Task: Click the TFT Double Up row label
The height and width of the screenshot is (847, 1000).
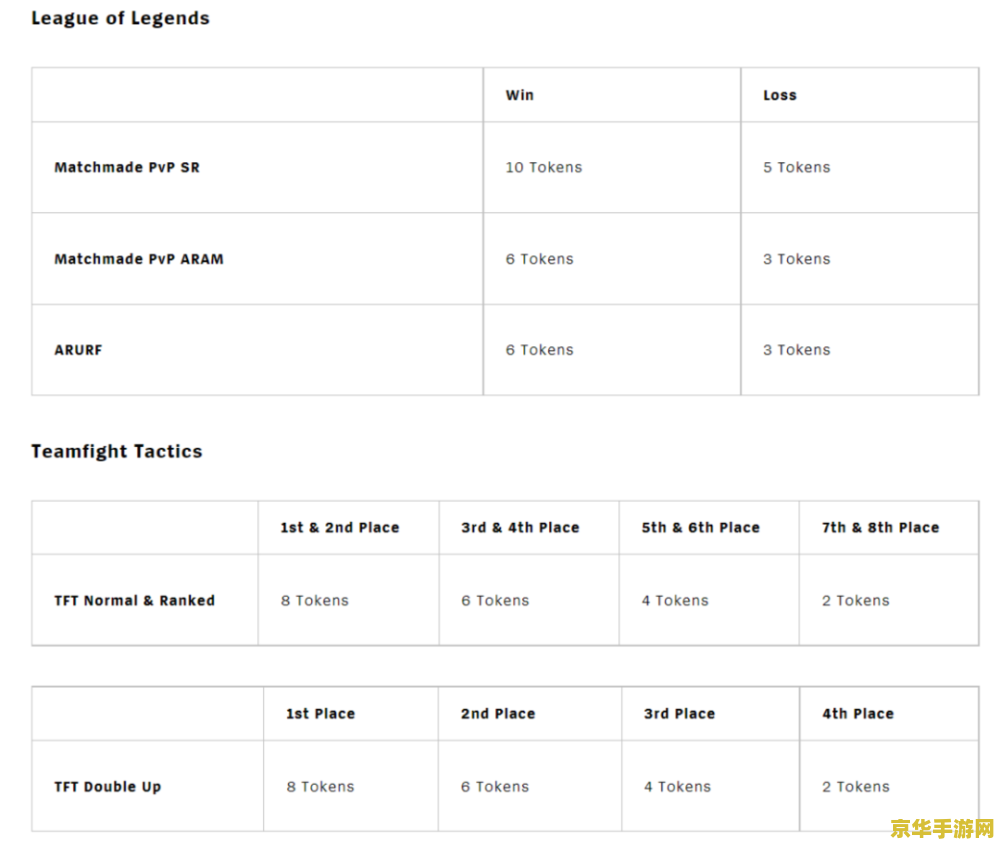Action: [x=108, y=786]
